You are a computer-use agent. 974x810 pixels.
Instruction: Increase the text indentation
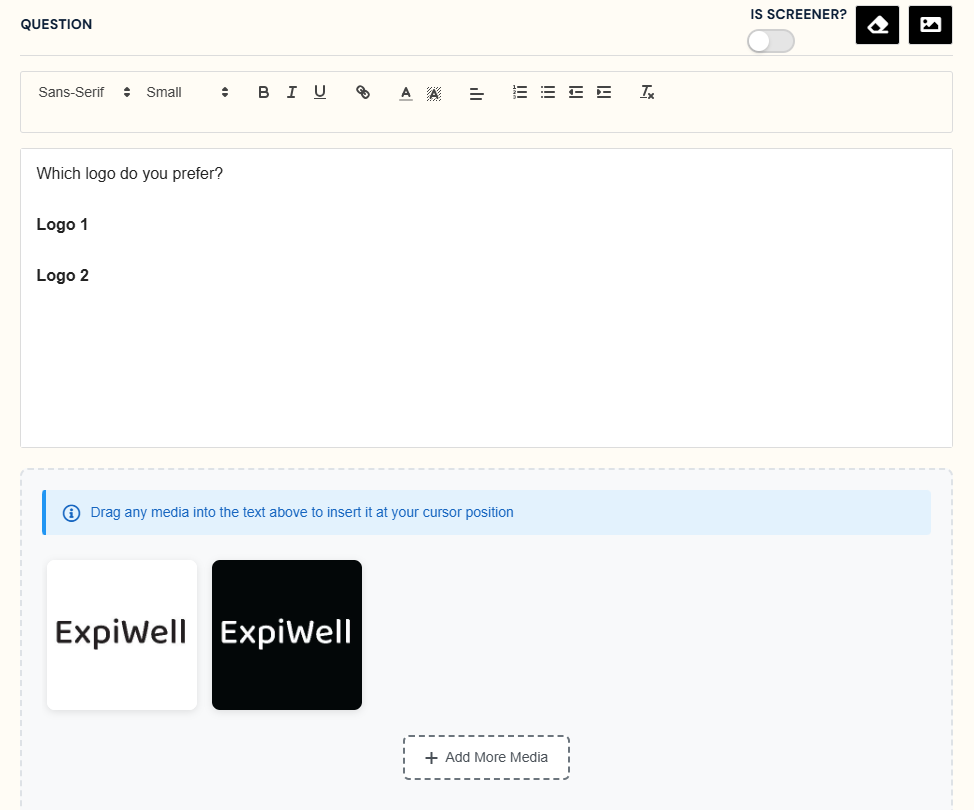coord(603,92)
